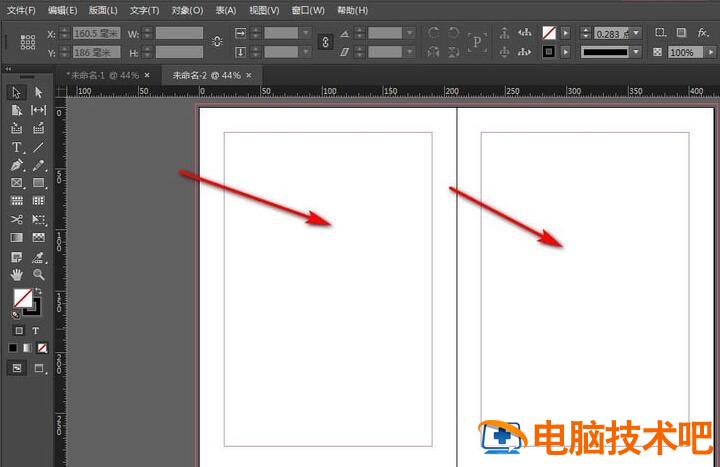Select the Gap tool
The height and width of the screenshot is (467, 720).
tap(39, 110)
